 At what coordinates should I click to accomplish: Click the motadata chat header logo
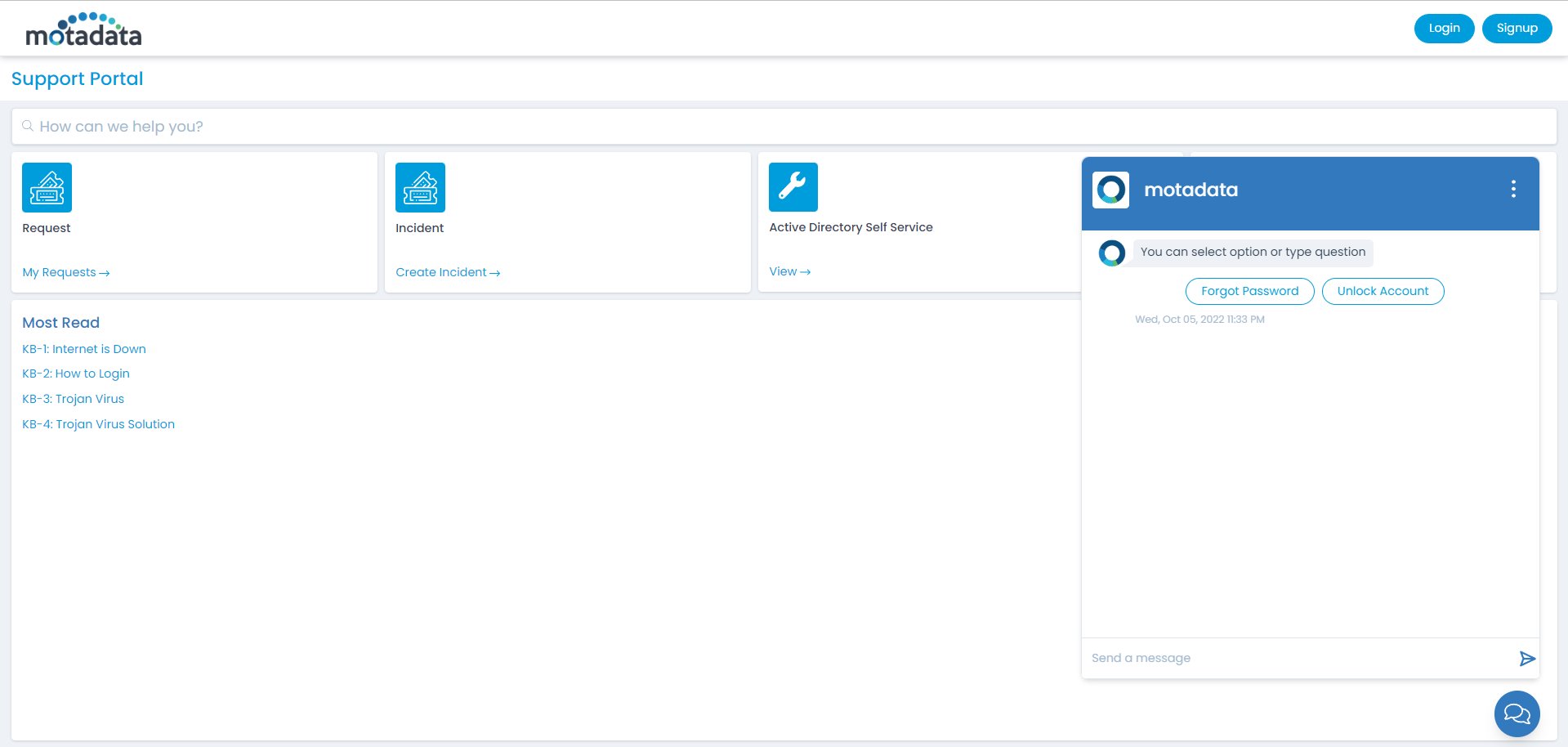point(1110,190)
